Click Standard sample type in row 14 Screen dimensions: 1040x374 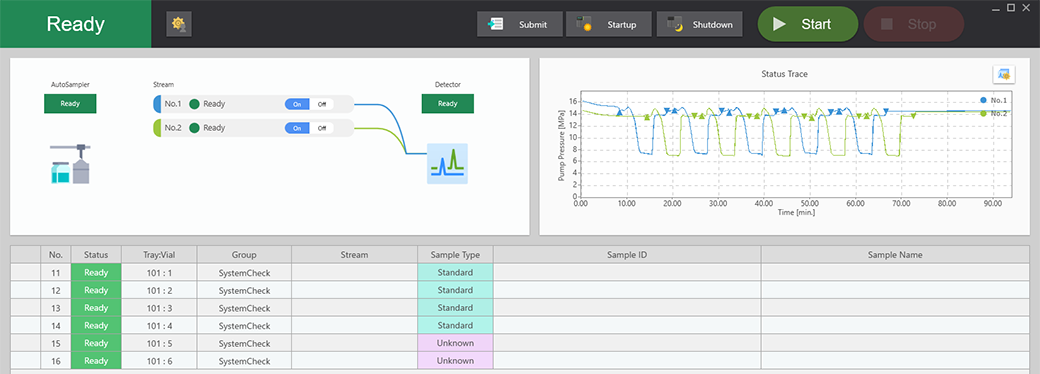click(455, 326)
